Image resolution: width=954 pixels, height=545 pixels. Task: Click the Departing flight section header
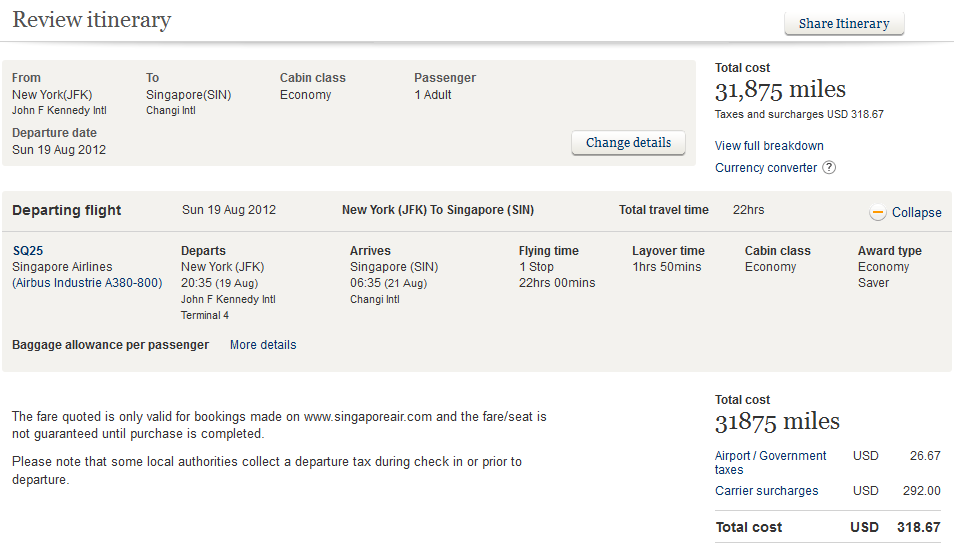[x=66, y=210]
